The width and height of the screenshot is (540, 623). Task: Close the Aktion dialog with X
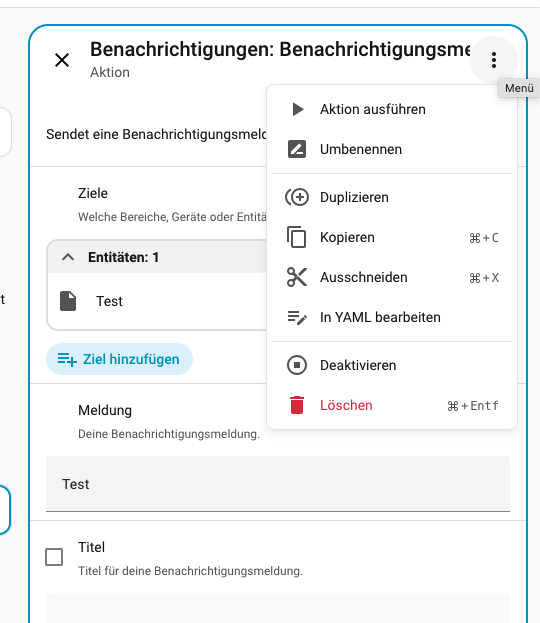pyautogui.click(x=62, y=60)
